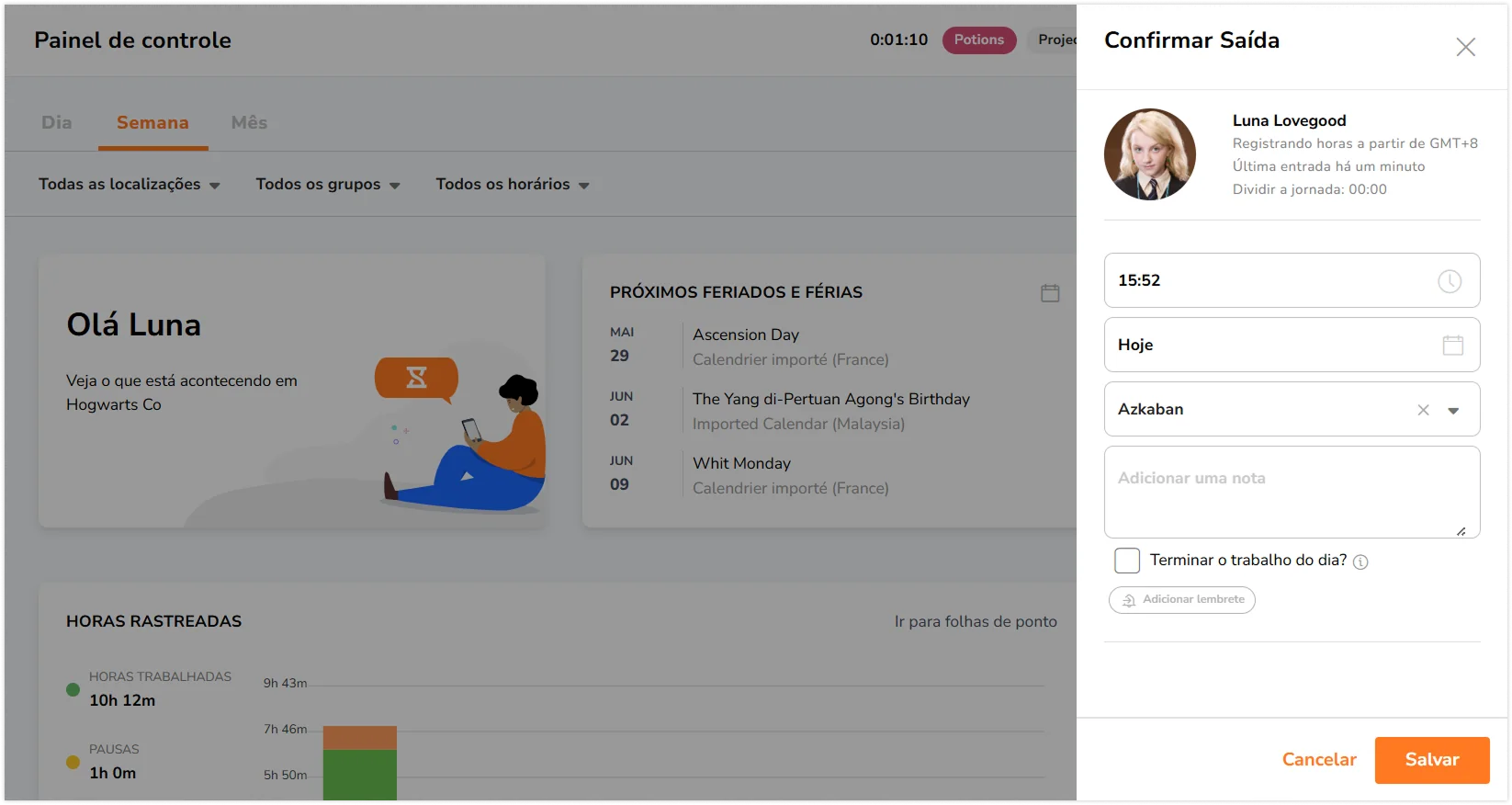Image resolution: width=1512 pixels, height=805 pixels.
Task: Click the info icon beside Terminar o trabalho
Action: point(1360,561)
